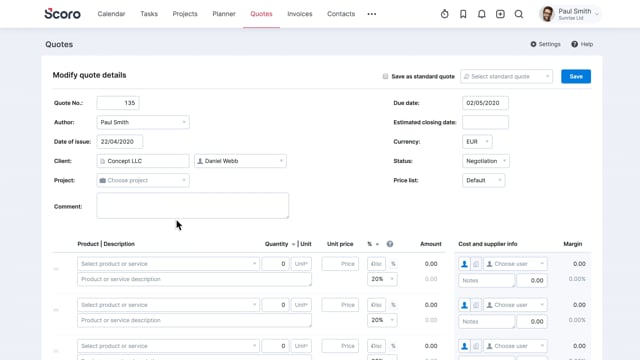
Task: Open the Currency dropdown EUR
Action: click(477, 142)
